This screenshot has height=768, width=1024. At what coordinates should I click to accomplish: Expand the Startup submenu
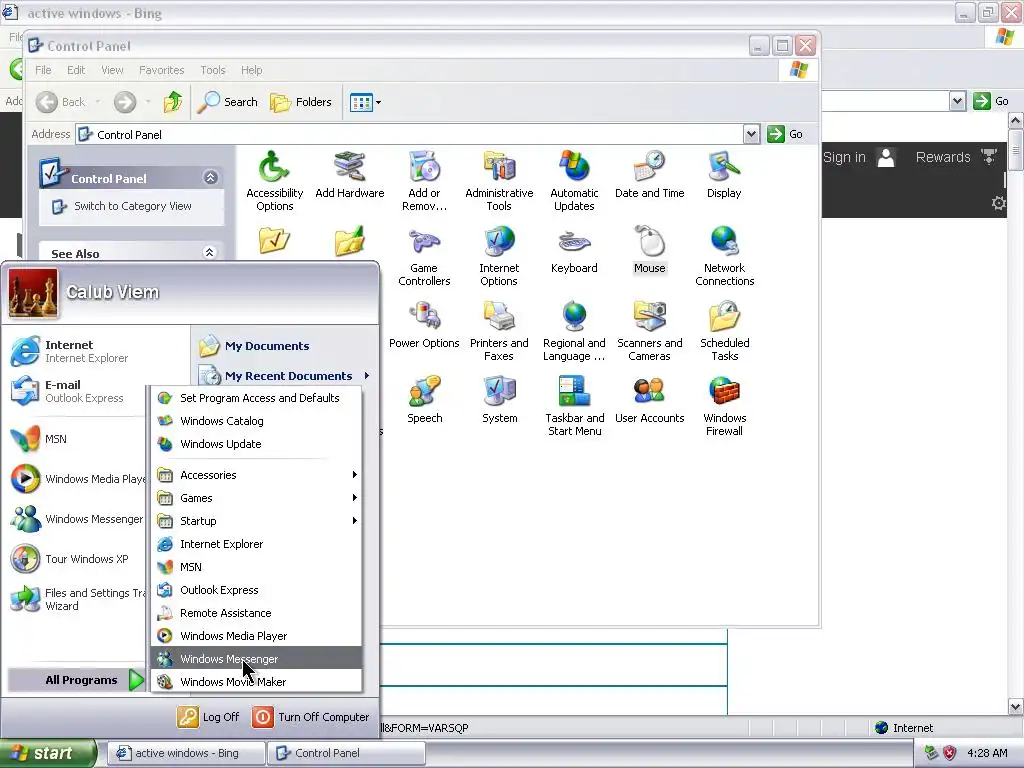coord(257,520)
